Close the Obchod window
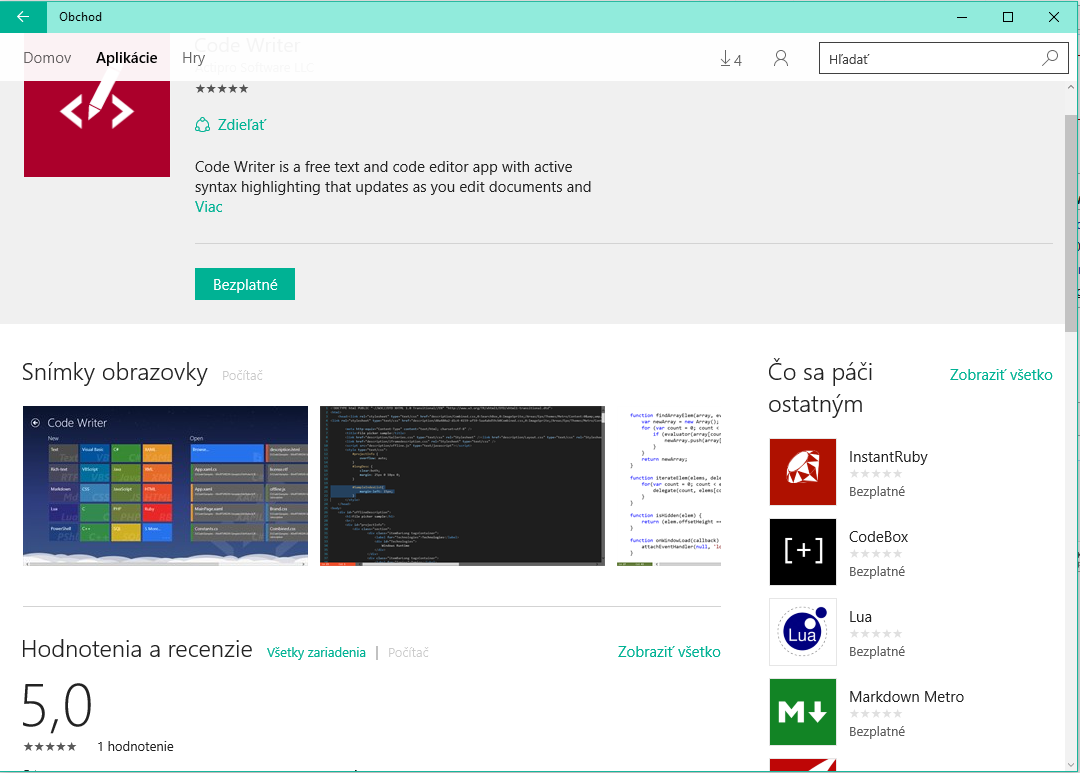Viewport: 1080px width, 773px height. pyautogui.click(x=1054, y=17)
